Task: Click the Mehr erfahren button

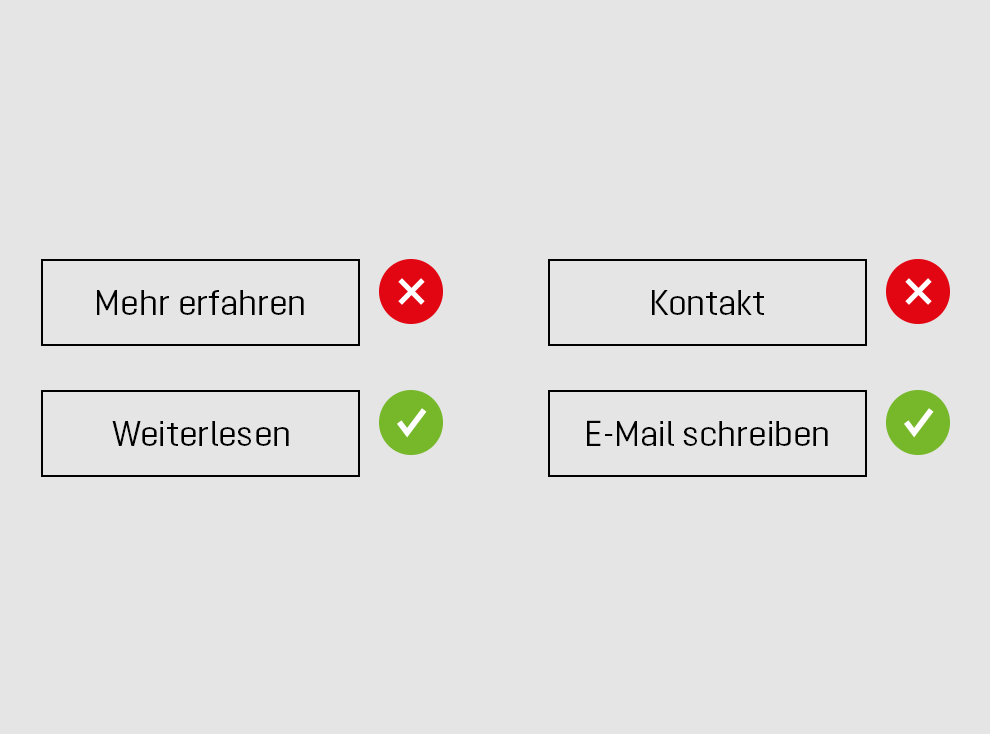Action: [x=200, y=303]
